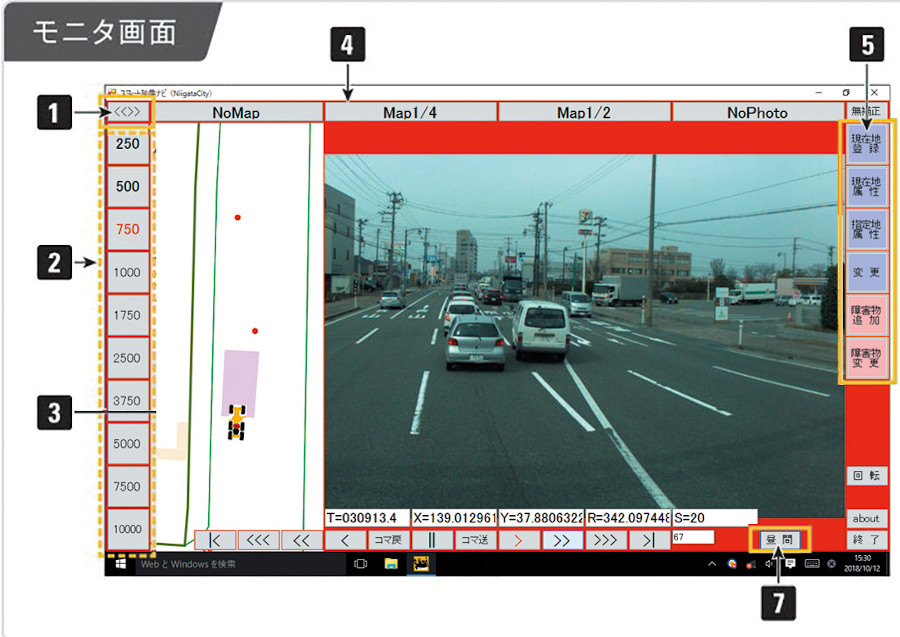Image resolution: width=900 pixels, height=637 pixels.
Task: Toggle the <<>> map width button
Action: 128,112
